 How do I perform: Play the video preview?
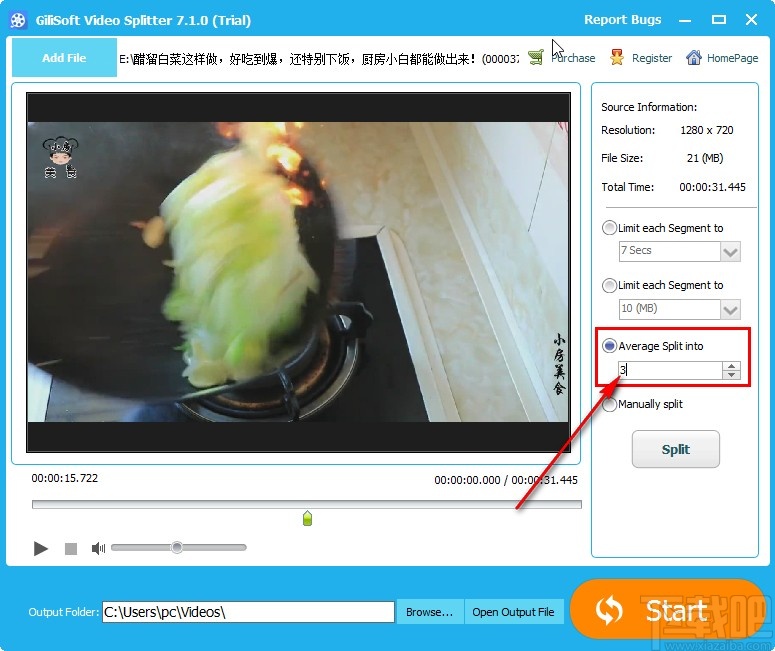(41, 548)
